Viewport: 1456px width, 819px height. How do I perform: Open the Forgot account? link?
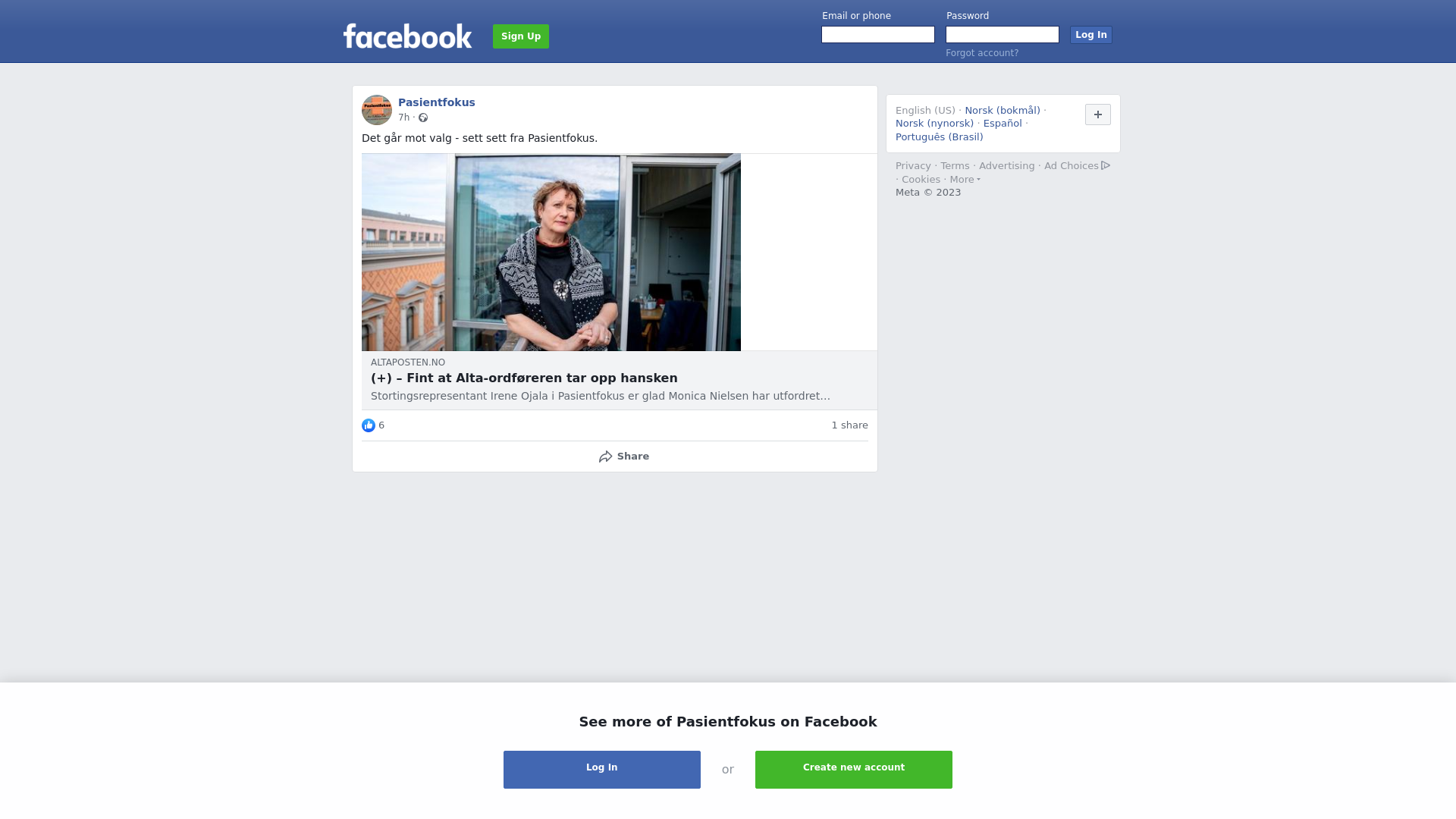982,53
